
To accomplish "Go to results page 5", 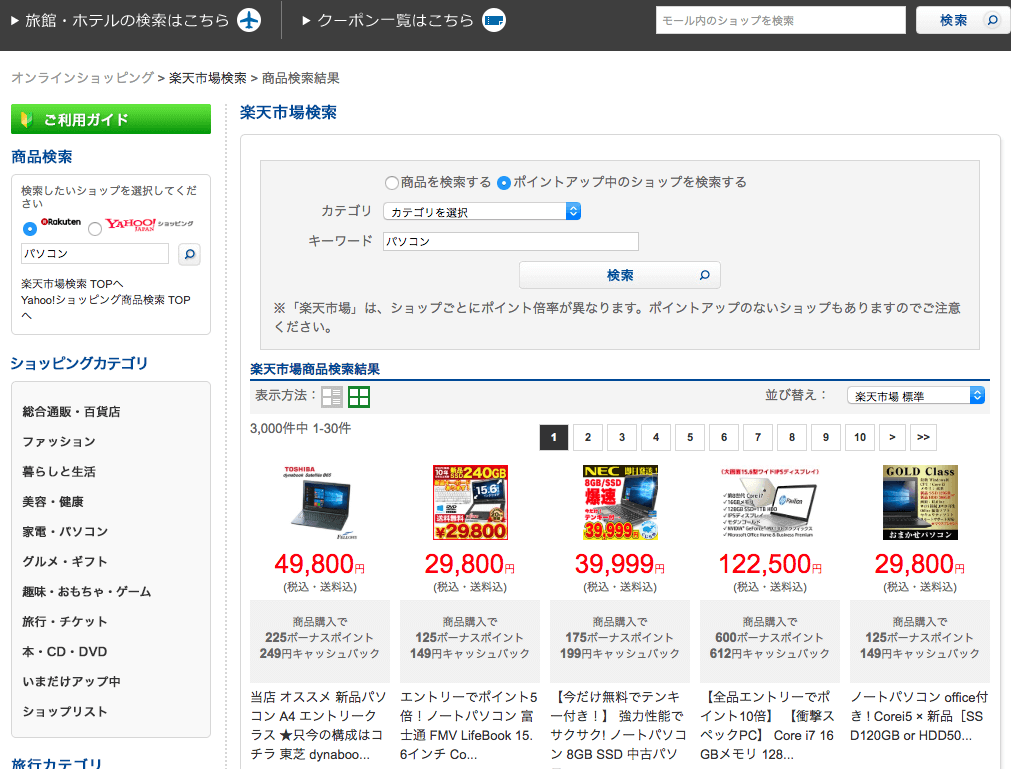I will point(690,437).
